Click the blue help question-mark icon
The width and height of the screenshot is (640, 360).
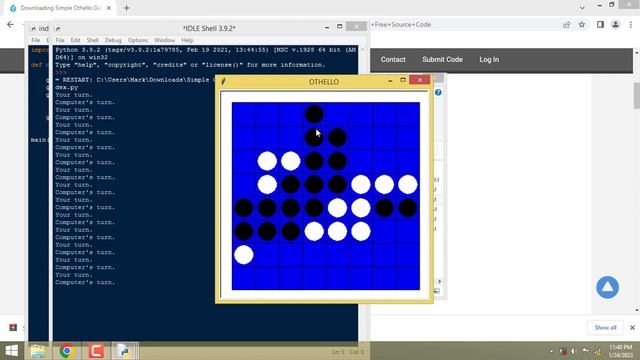438,93
